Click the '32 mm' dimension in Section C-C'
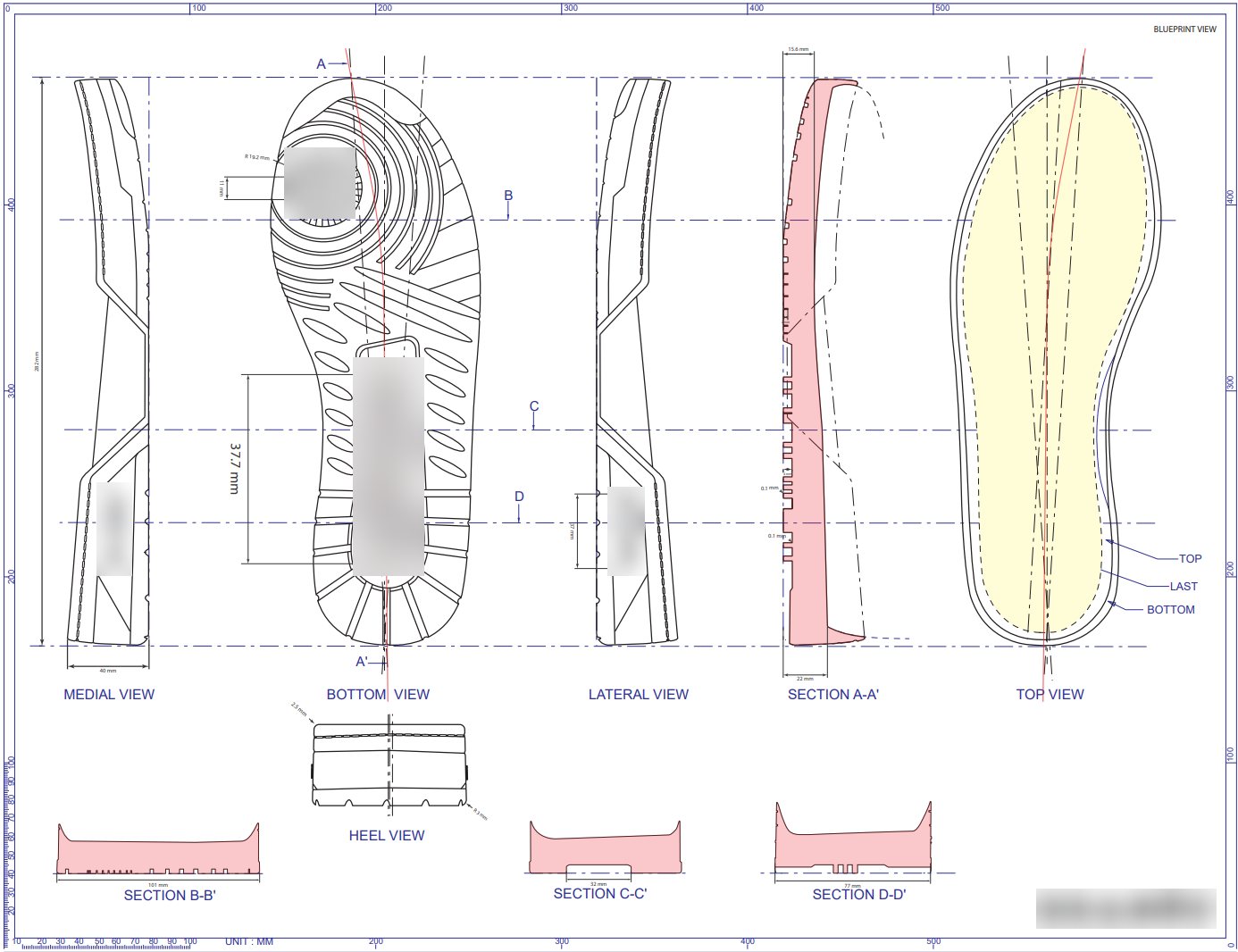Screen dimensions: 1238x952 (598, 884)
